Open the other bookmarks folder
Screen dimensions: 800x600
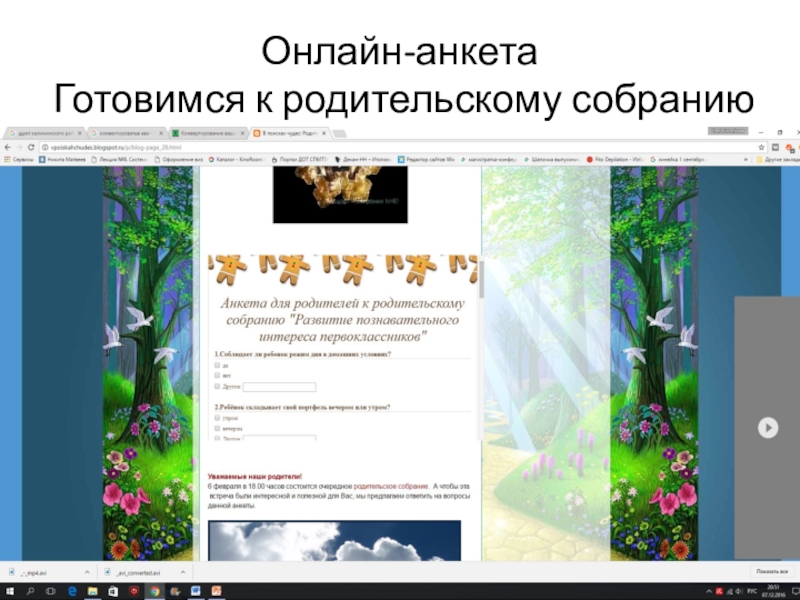pyautogui.click(x=778, y=160)
